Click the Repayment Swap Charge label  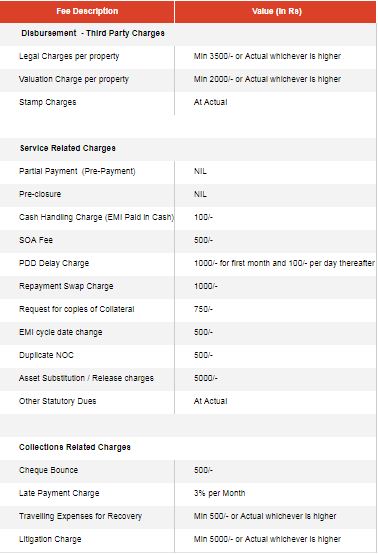point(66,286)
